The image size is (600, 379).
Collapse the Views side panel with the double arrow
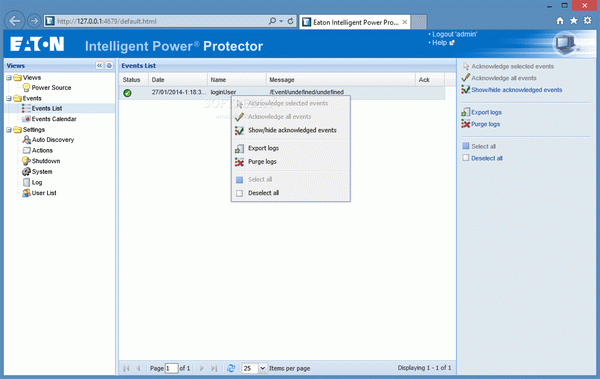tap(99, 65)
